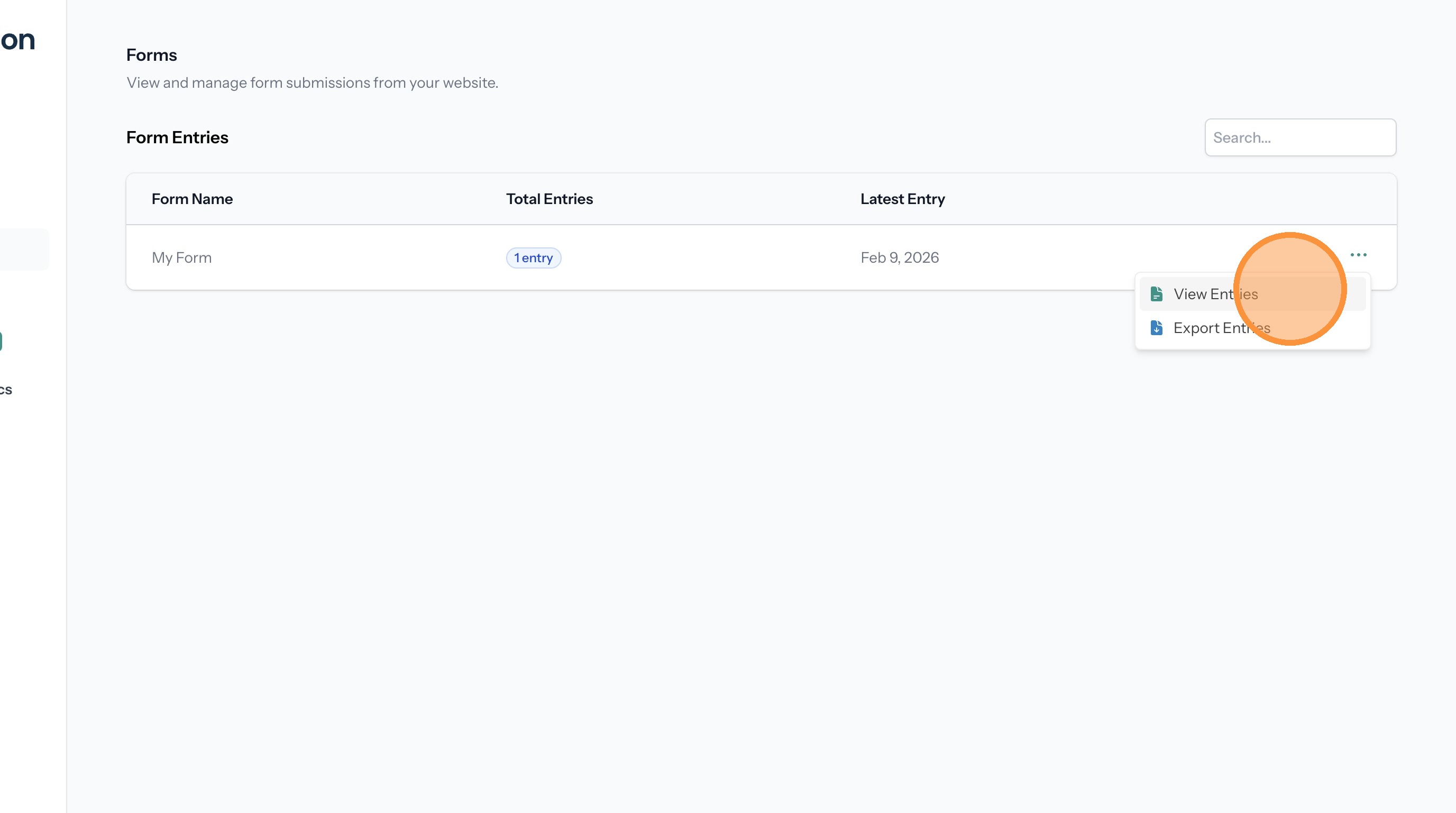Image resolution: width=1456 pixels, height=813 pixels.
Task: Click the Form Entries section title
Action: pos(177,137)
